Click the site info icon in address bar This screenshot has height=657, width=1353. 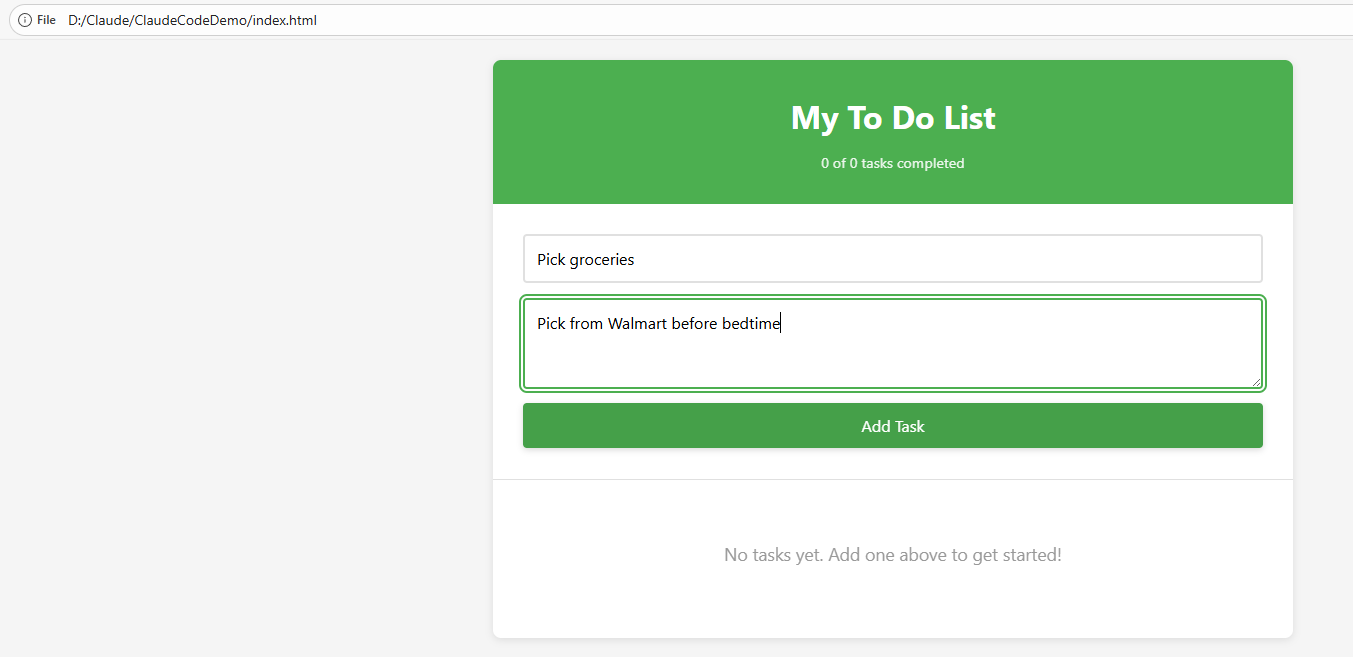[25, 20]
